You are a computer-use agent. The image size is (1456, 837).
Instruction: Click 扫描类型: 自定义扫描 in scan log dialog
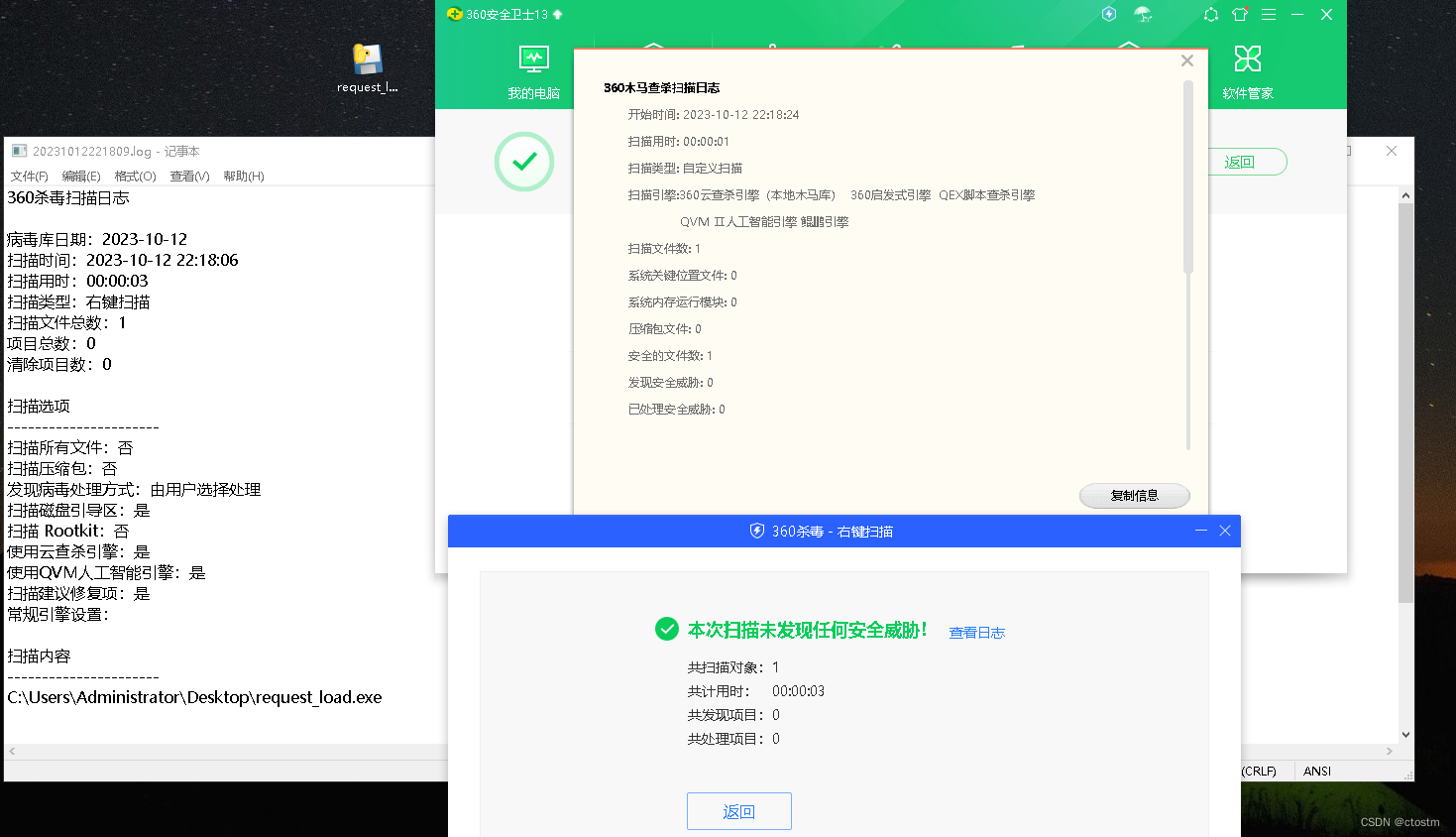pos(685,169)
